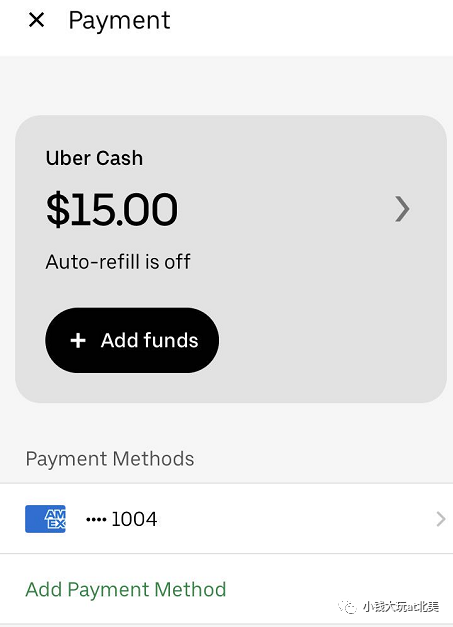Click the Payment page title
This screenshot has height=627, width=453.
[119, 20]
